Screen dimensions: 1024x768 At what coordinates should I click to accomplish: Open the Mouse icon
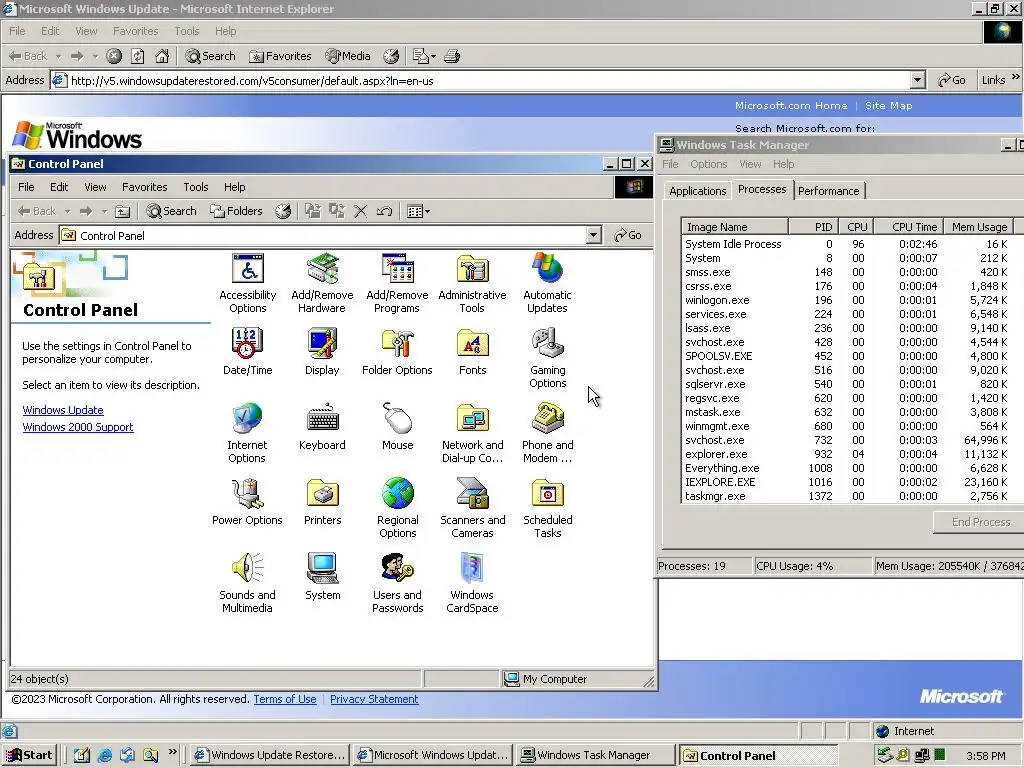(397, 427)
